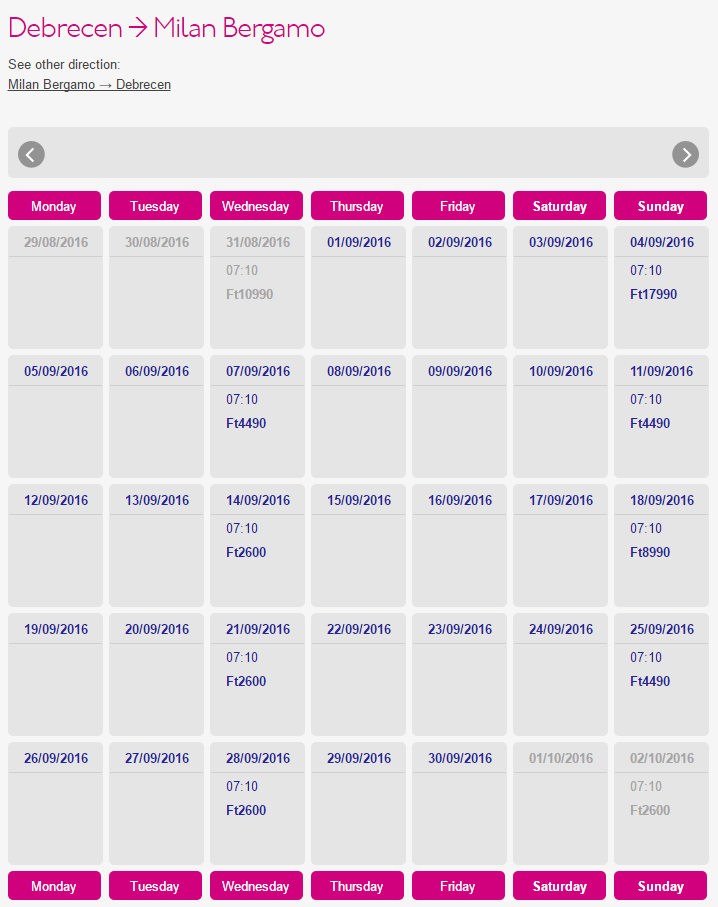Select the 25/09/2016 date
The height and width of the screenshot is (907, 718).
point(662,629)
